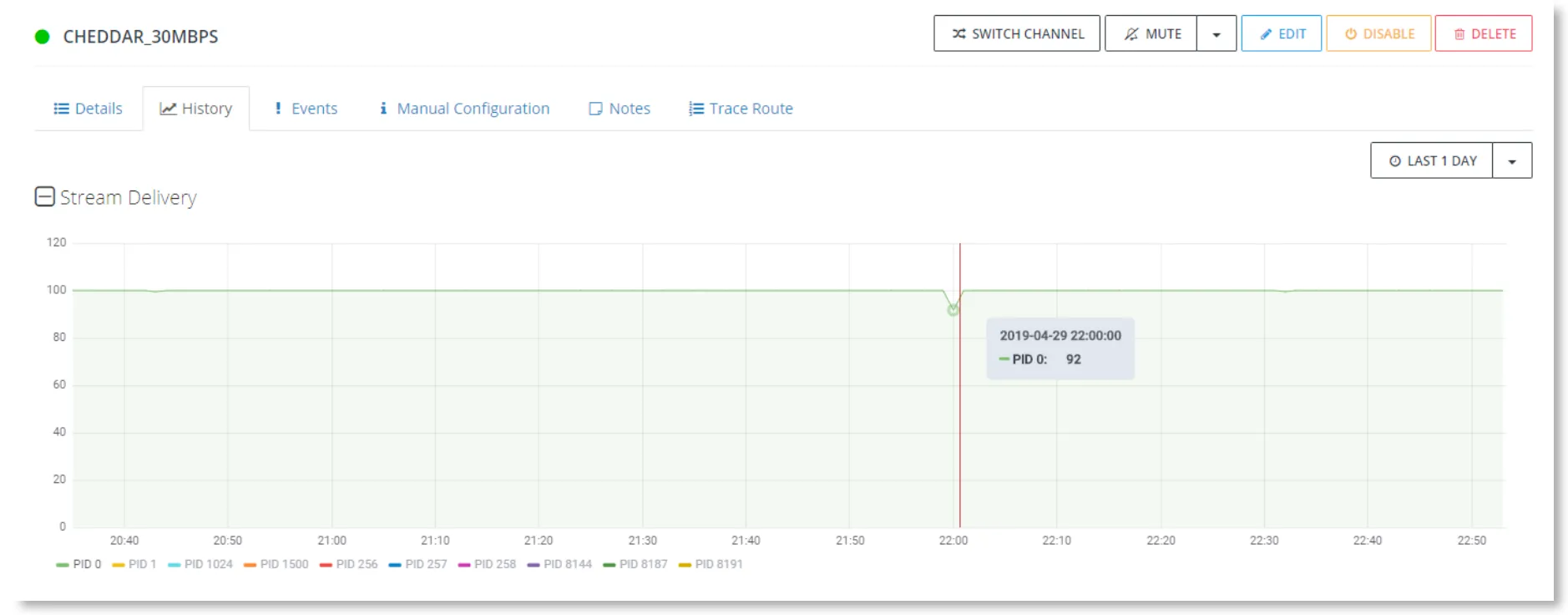Screen dimensions: 1568x615
Task: Toggle PID 1024 series in legend
Action: [x=200, y=565]
